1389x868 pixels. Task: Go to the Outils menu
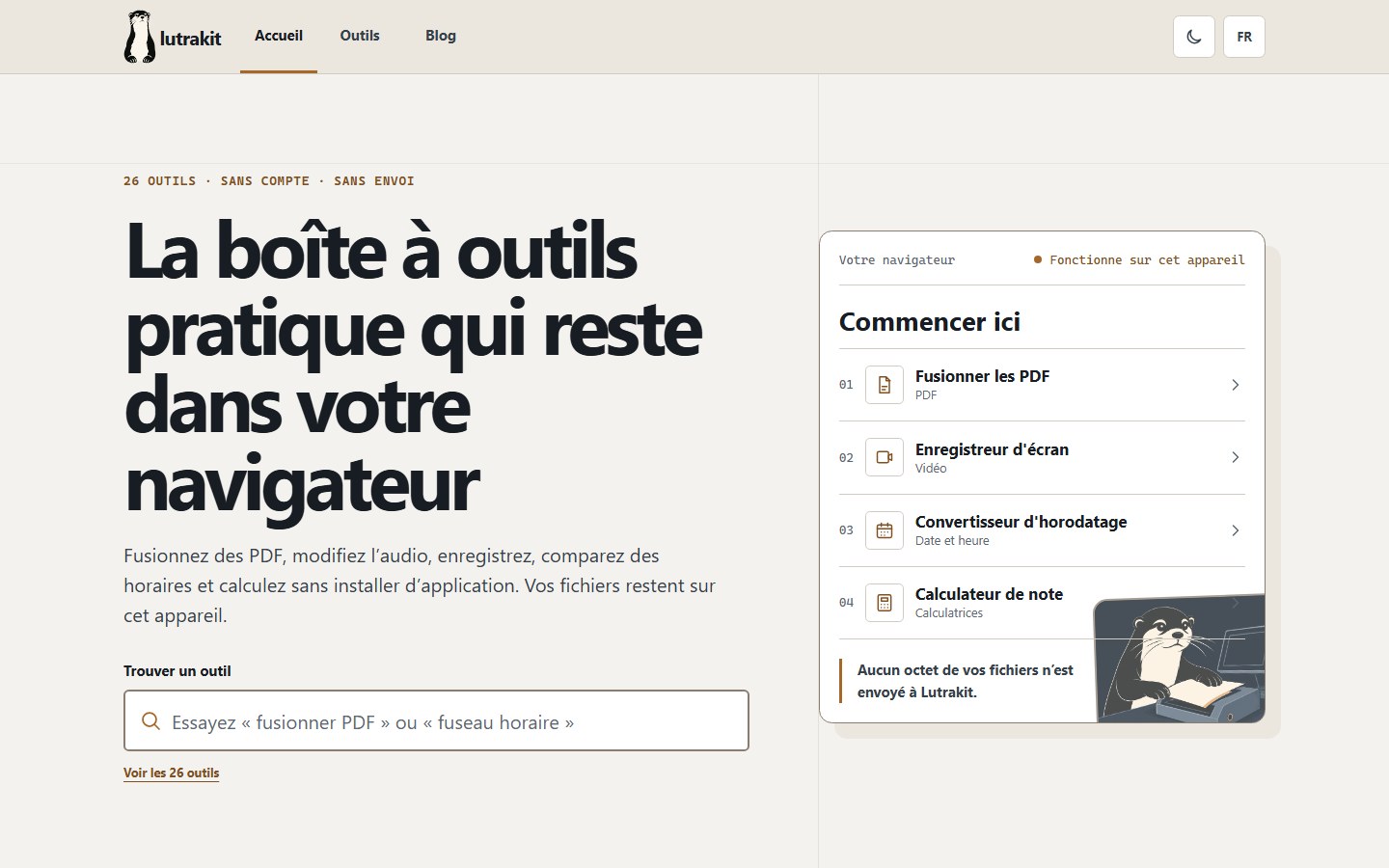click(x=360, y=36)
